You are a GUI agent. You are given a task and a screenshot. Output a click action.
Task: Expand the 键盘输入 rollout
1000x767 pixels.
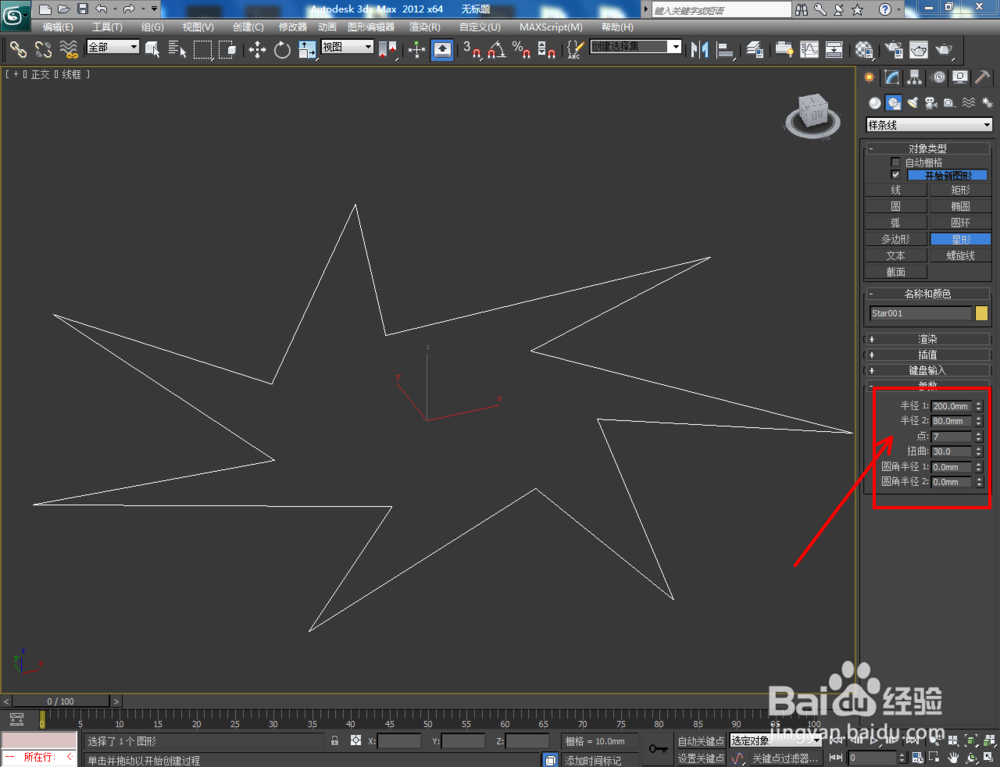(928, 370)
